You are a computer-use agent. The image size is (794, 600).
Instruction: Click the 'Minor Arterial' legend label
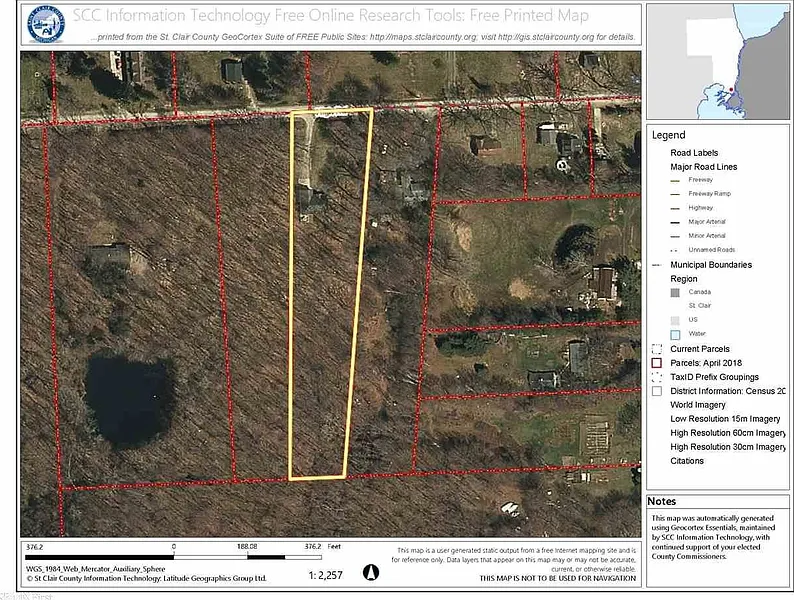[707, 235]
